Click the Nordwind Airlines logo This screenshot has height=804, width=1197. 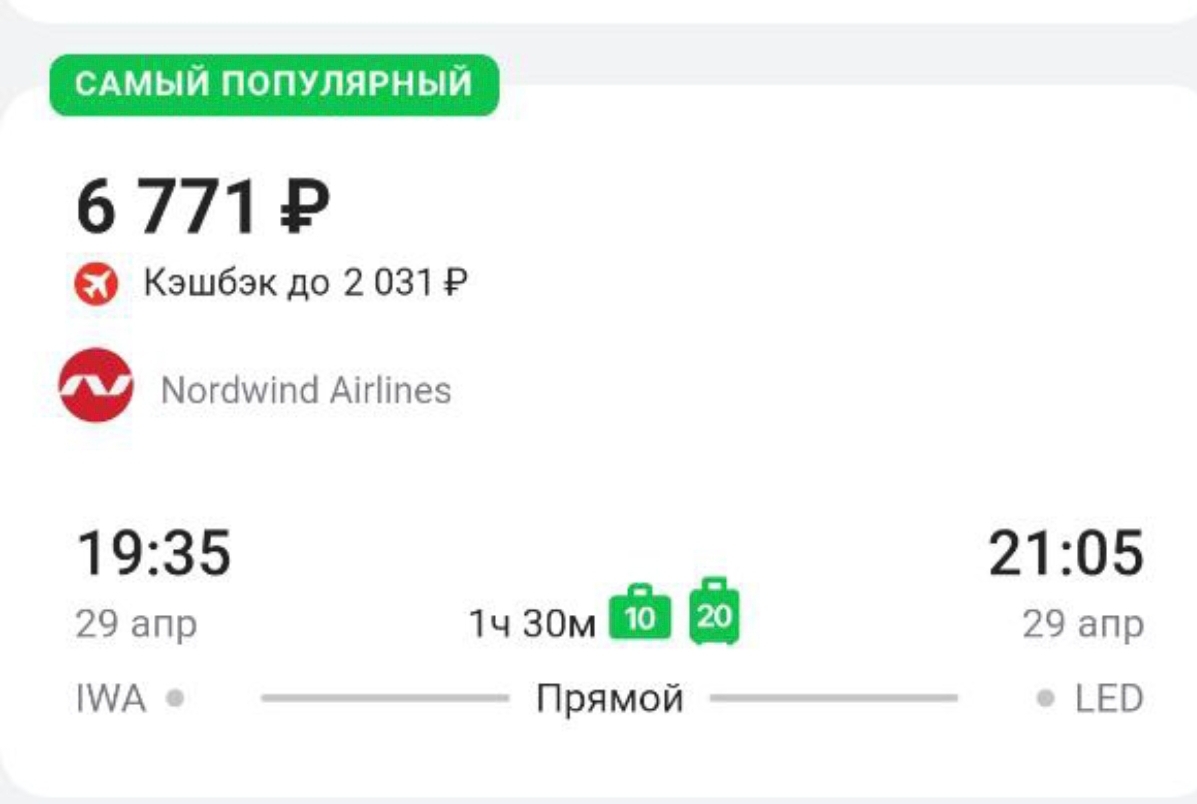96,385
